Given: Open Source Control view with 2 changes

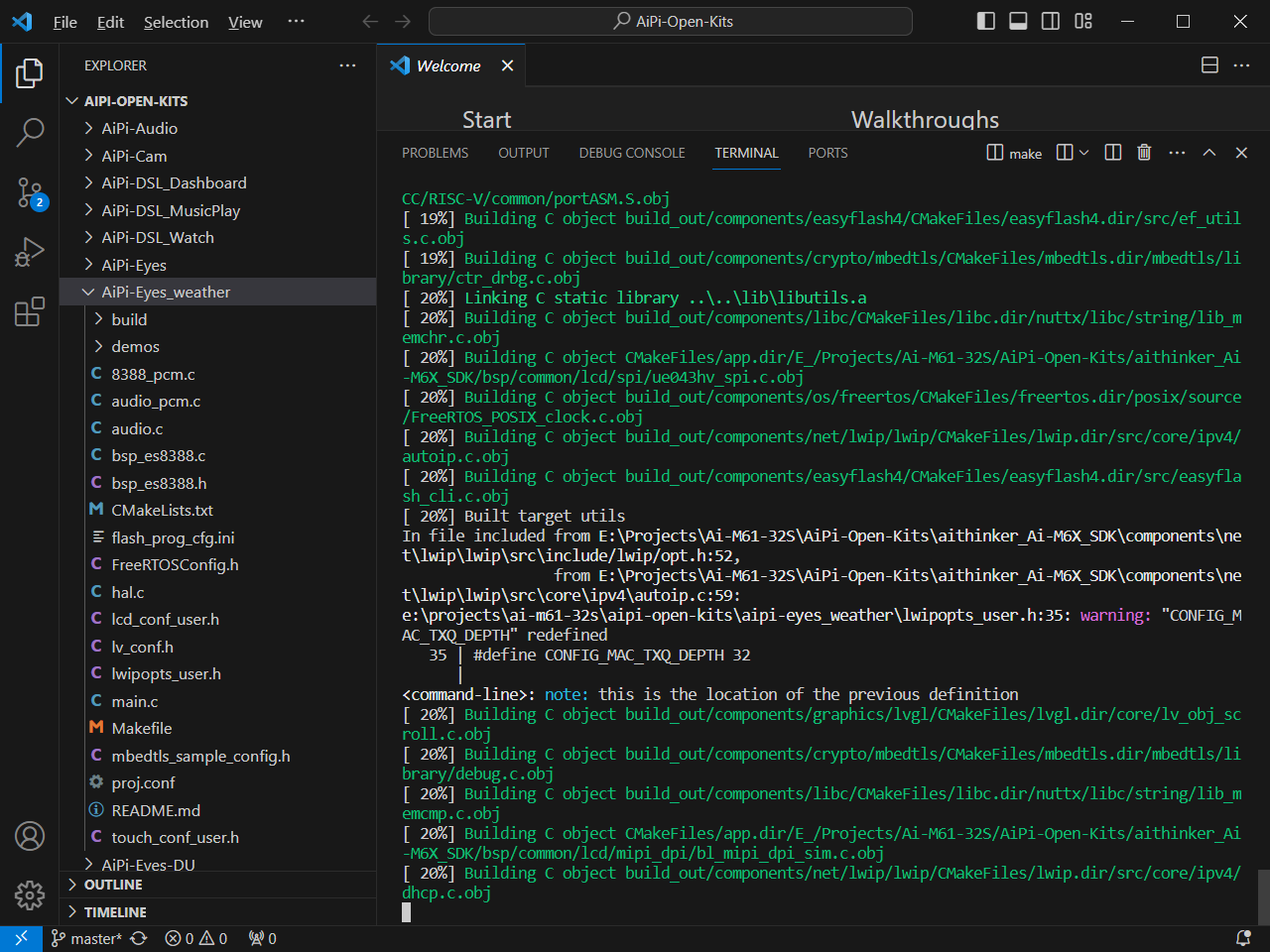Looking at the screenshot, I should [x=30, y=192].
